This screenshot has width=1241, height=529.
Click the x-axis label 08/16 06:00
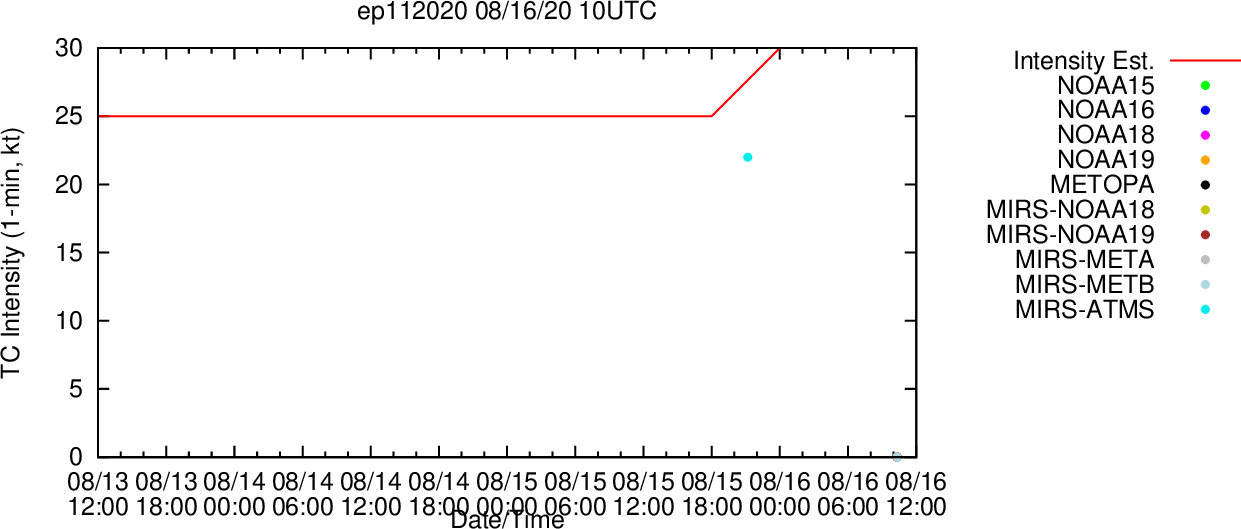coord(848,494)
